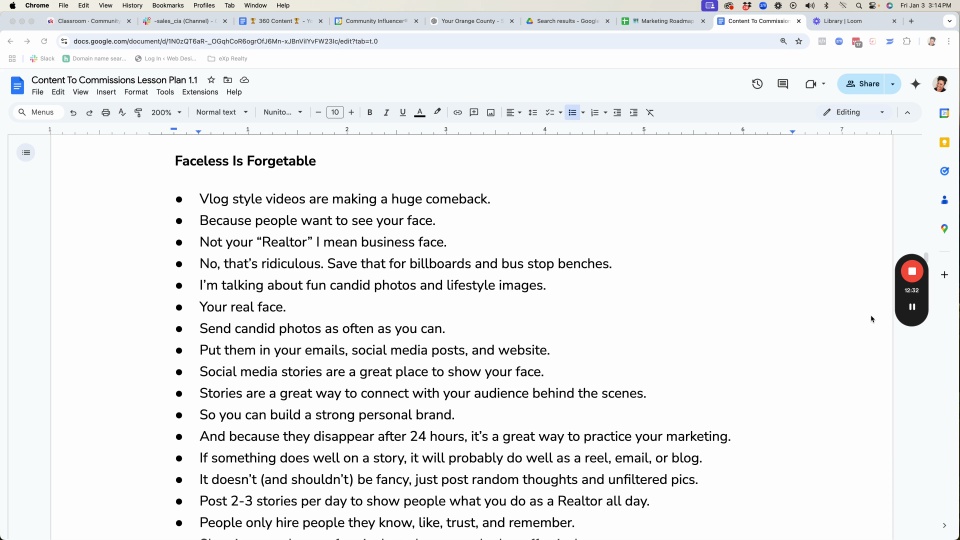960x540 pixels.
Task: Insert a link using chain icon
Action: click(x=457, y=113)
